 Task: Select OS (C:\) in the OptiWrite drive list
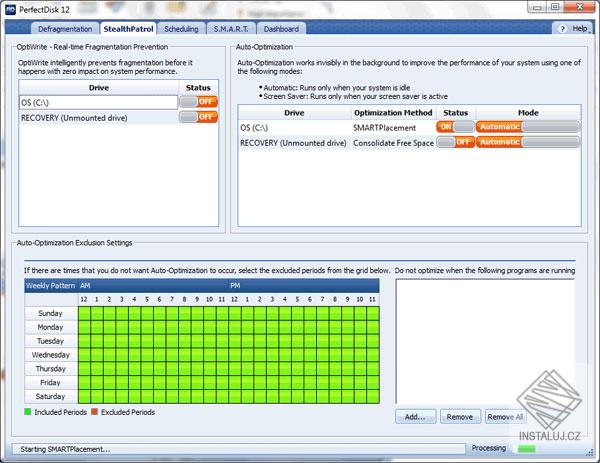pyautogui.click(x=98, y=102)
